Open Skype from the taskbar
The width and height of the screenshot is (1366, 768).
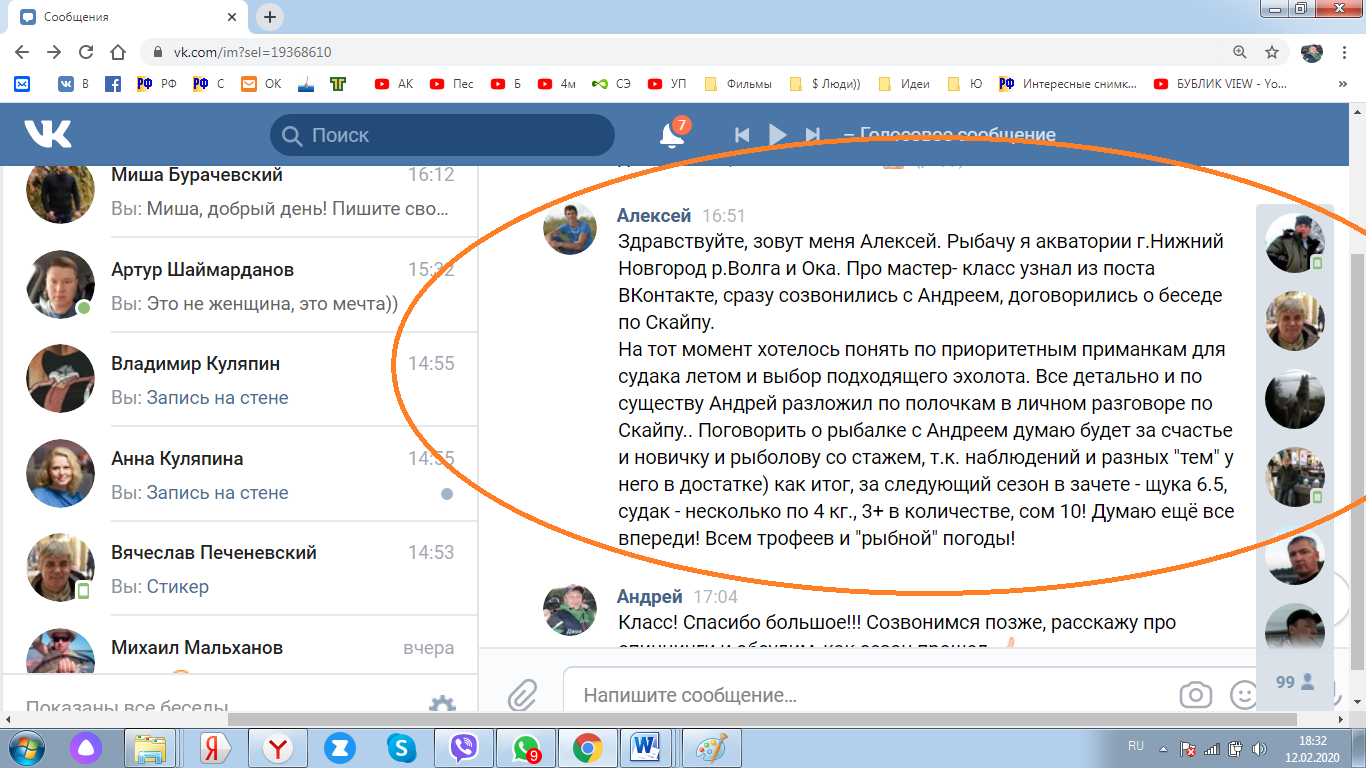tap(403, 748)
